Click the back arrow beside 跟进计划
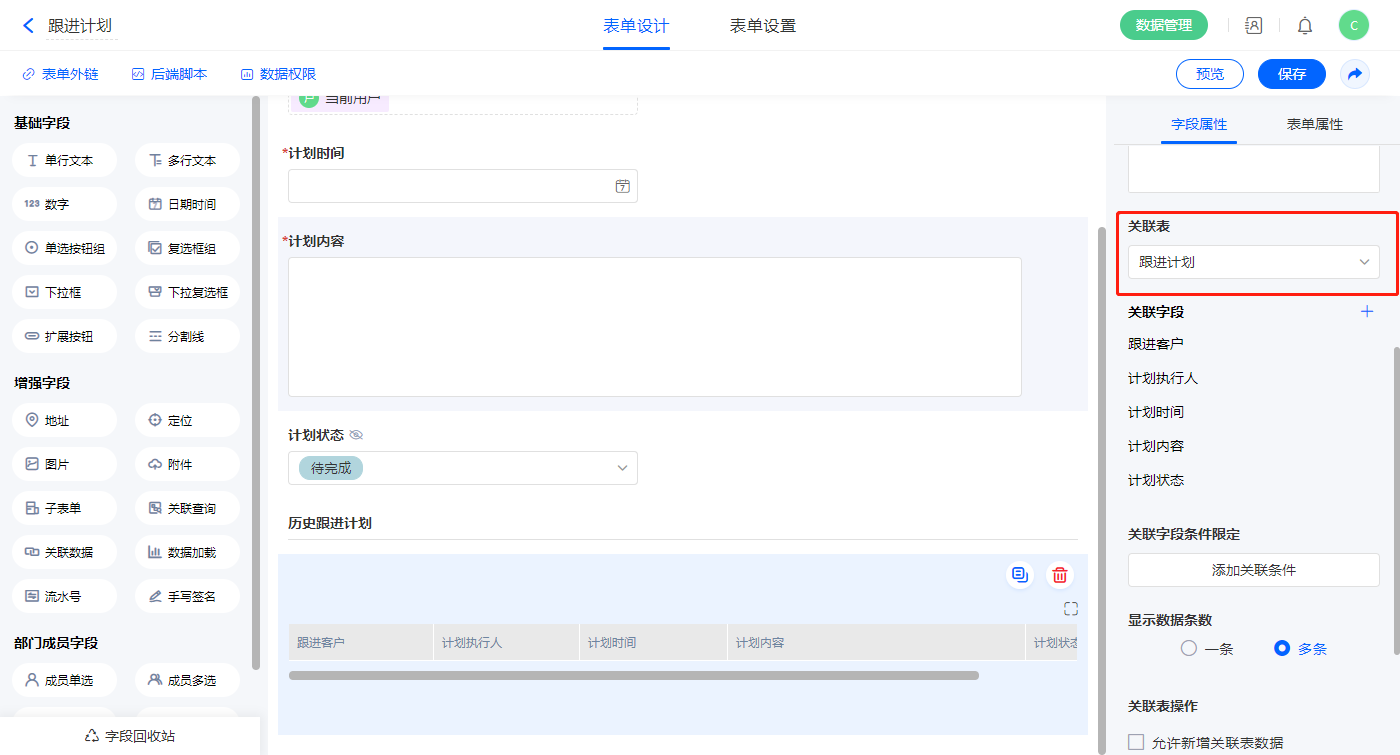 point(28,26)
